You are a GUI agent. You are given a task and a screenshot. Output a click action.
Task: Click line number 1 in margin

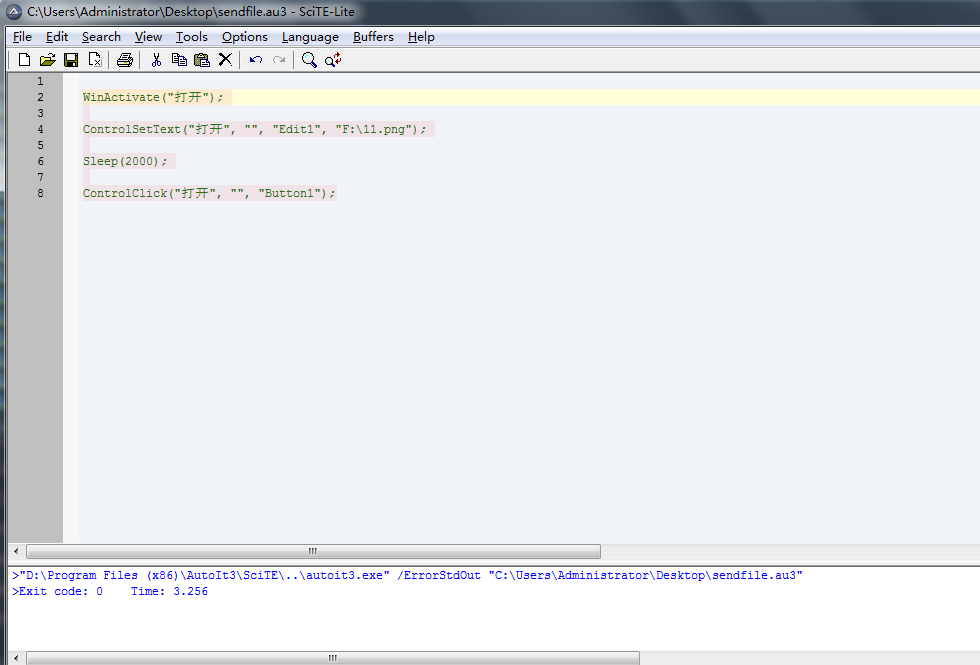tap(40, 81)
